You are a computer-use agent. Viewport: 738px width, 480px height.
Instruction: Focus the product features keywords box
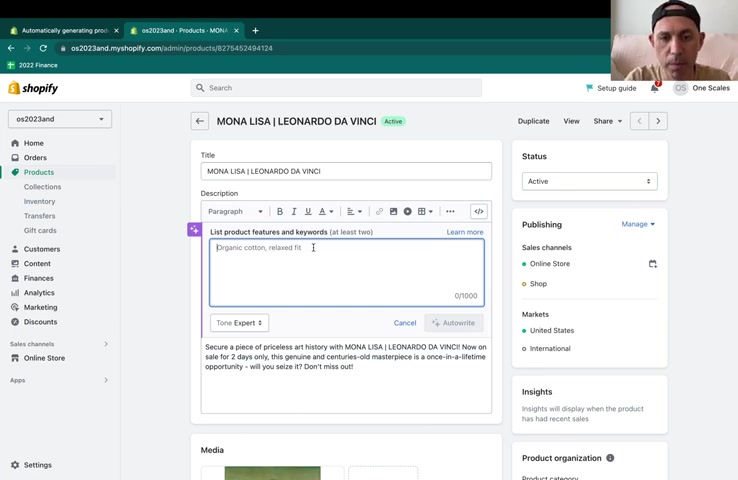[x=347, y=272]
